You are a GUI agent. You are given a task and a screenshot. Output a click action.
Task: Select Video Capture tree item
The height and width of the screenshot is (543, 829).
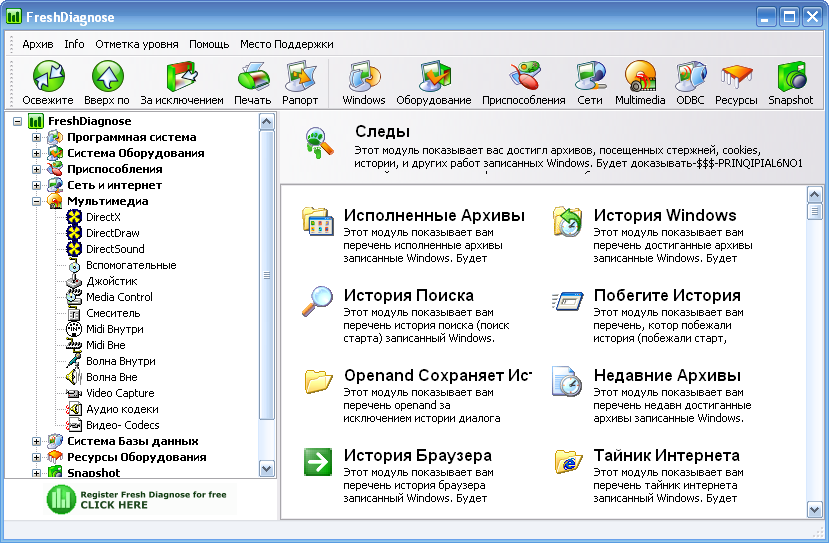click(120, 393)
